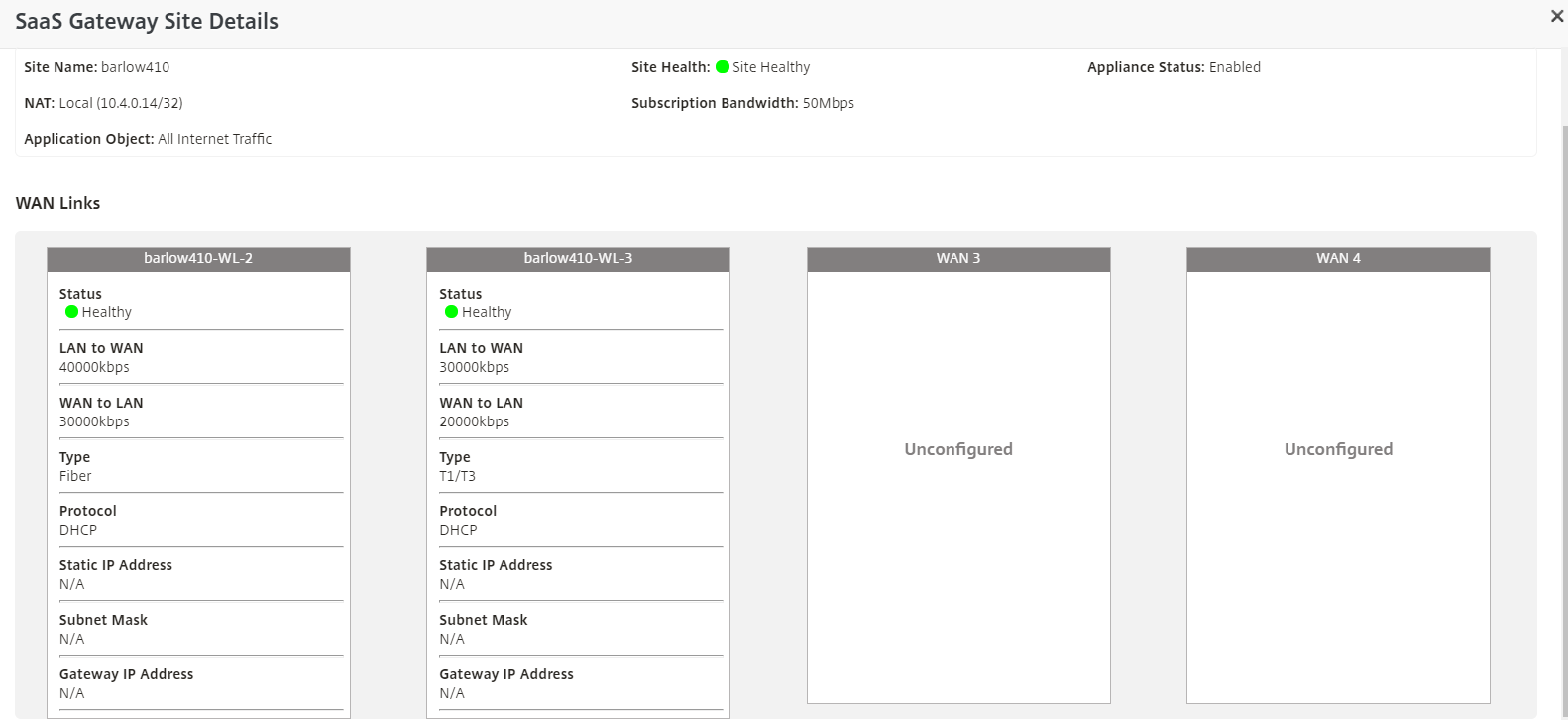Click the green Healthy dot in barlow410-WL-2
The width and height of the screenshot is (1568, 720).
(71, 312)
